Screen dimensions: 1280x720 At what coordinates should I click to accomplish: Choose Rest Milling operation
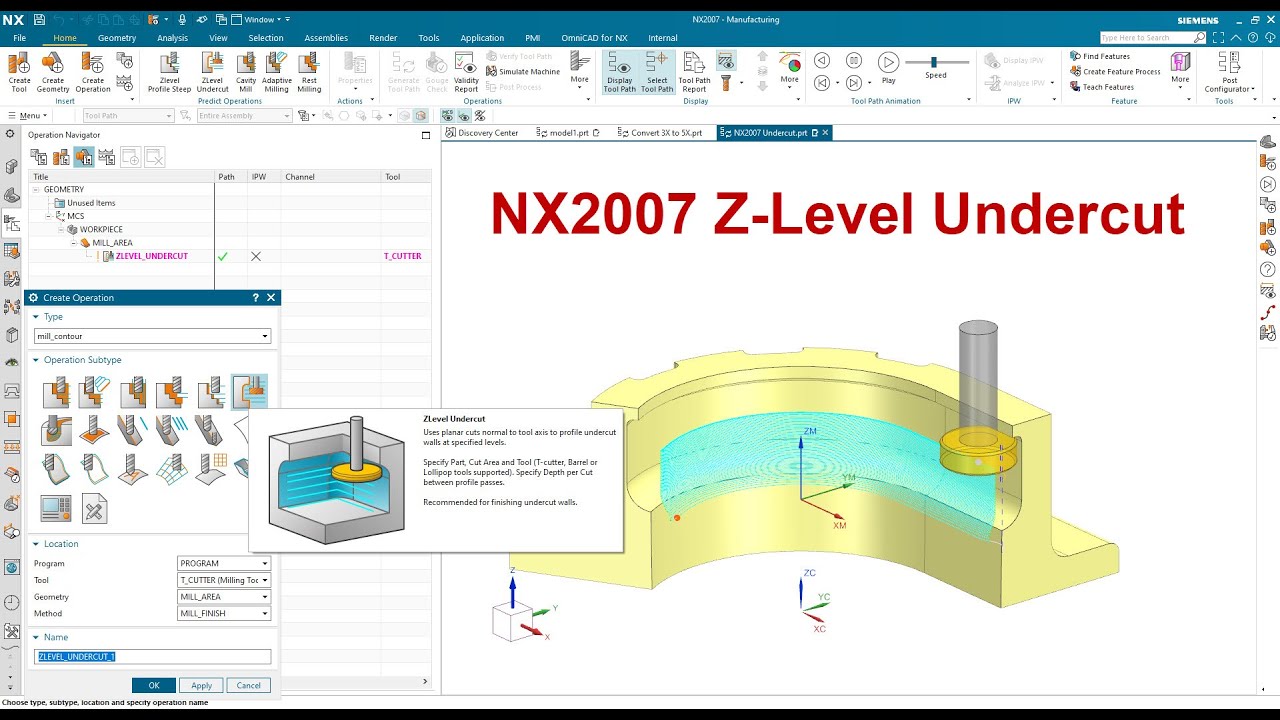[x=309, y=72]
